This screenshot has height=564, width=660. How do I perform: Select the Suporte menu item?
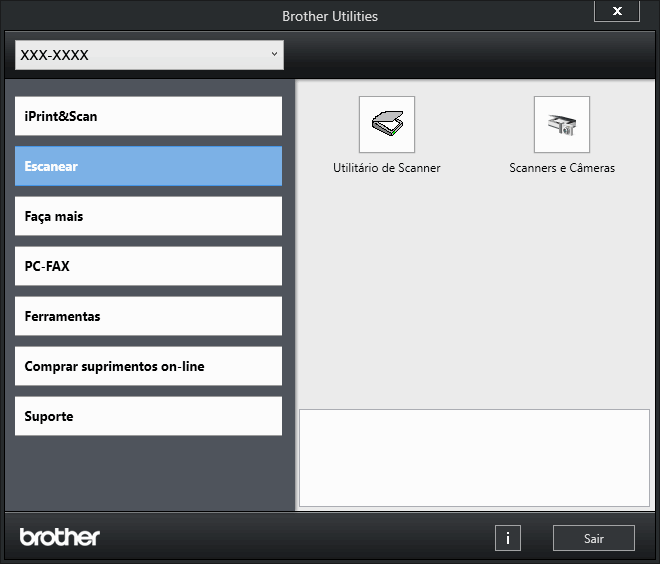click(148, 416)
